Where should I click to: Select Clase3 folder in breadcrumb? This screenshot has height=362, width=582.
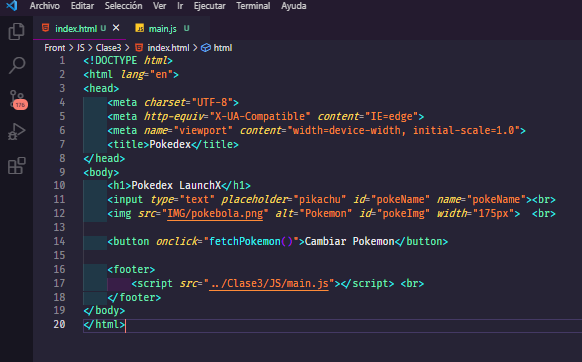(x=108, y=48)
